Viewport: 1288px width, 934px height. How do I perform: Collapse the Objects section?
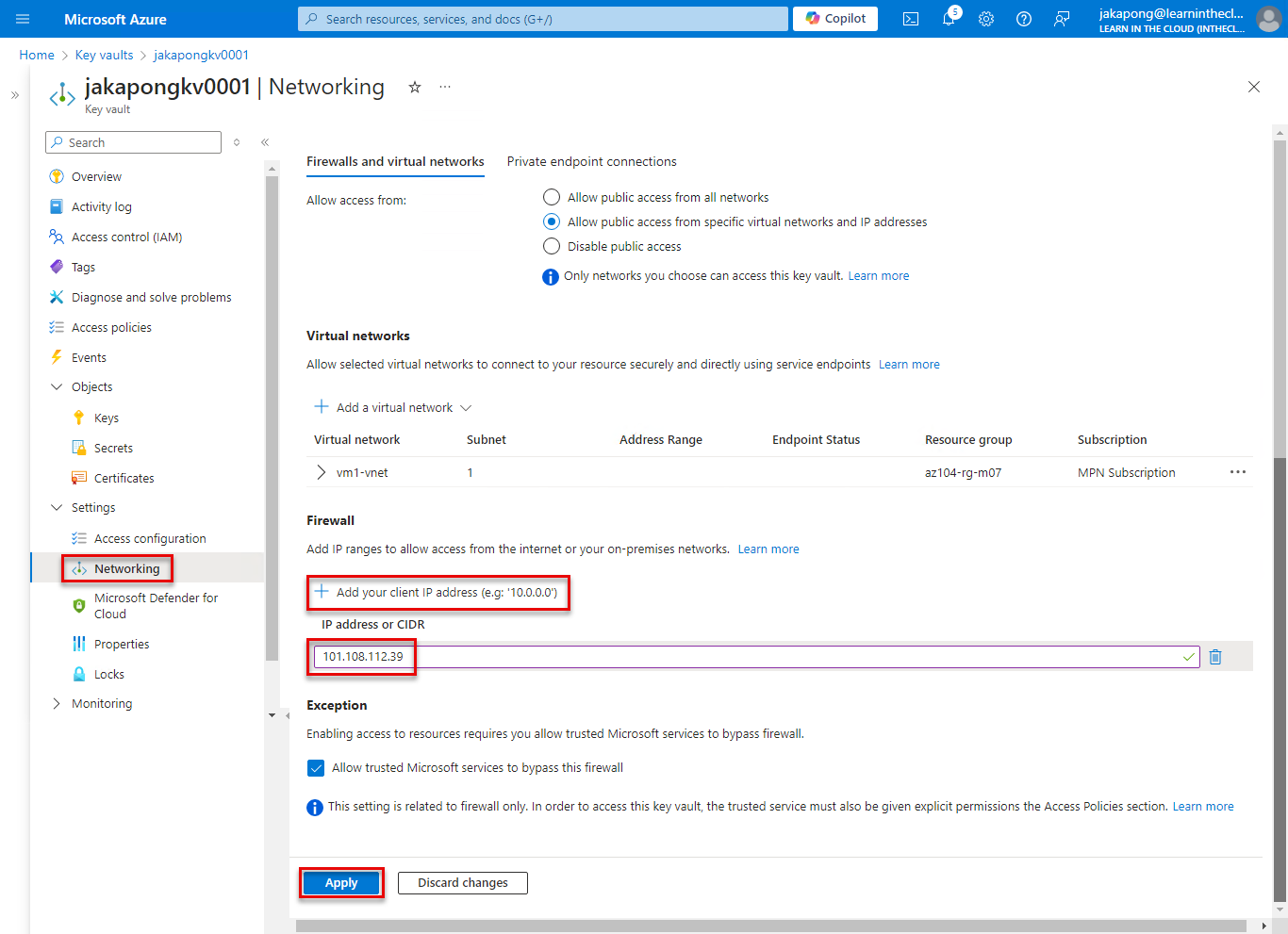coord(57,386)
